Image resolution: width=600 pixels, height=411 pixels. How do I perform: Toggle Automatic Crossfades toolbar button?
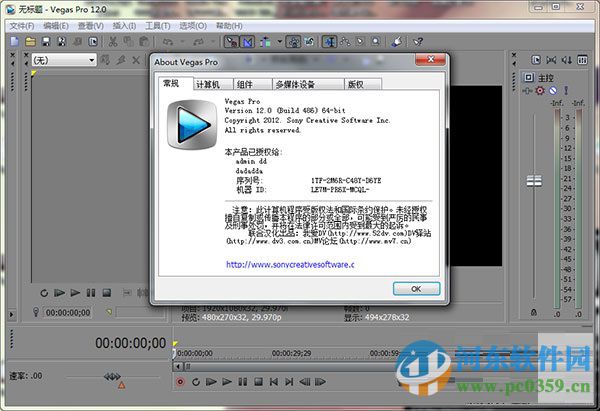pyautogui.click(x=247, y=41)
